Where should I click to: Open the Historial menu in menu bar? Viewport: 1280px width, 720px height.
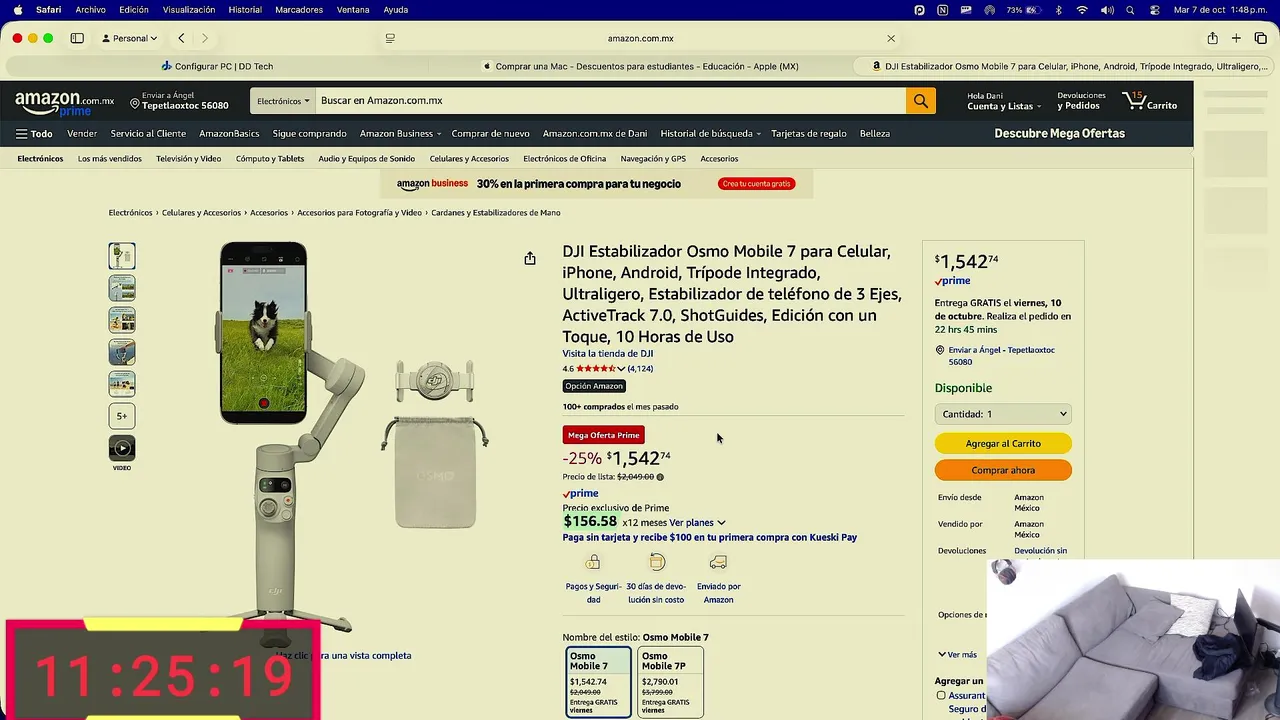click(245, 10)
